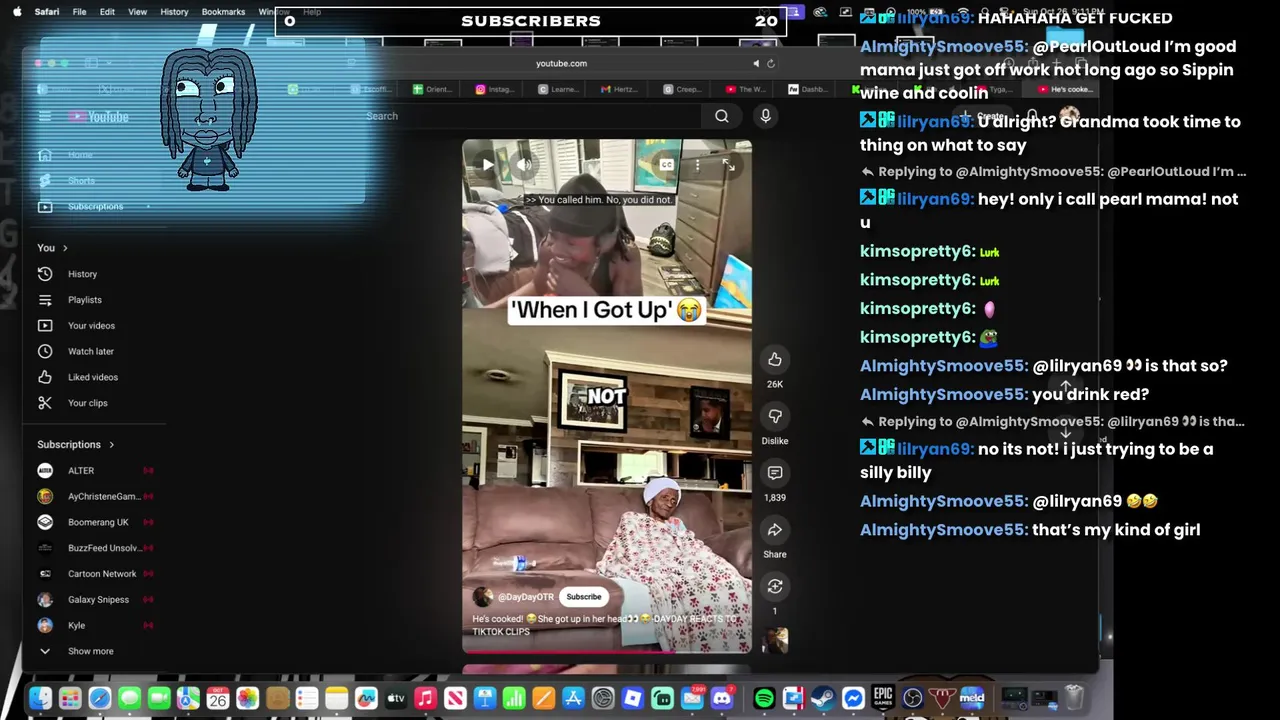
Task: Expand the Subscriptions section header
Action: point(76,444)
